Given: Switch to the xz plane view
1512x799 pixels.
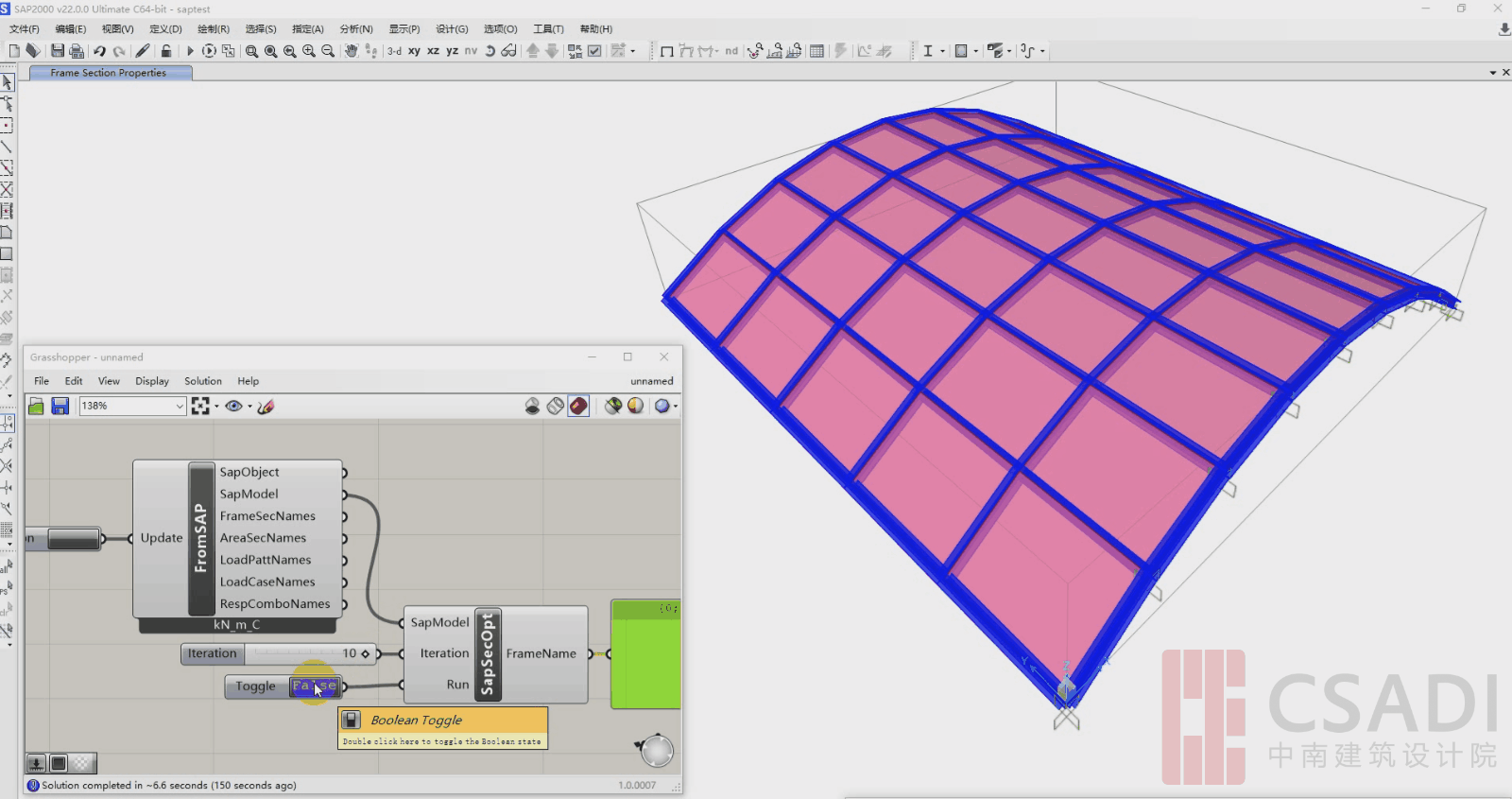Looking at the screenshot, I should click(x=433, y=51).
